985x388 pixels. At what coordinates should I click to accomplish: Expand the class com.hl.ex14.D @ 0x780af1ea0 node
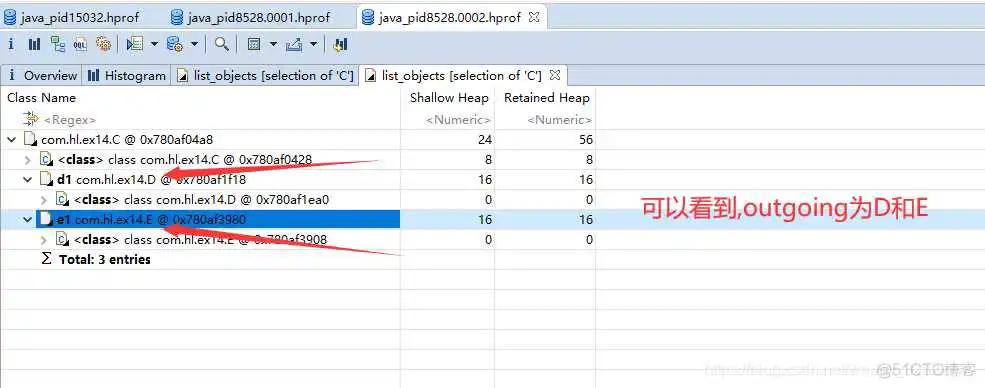pyautogui.click(x=44, y=200)
